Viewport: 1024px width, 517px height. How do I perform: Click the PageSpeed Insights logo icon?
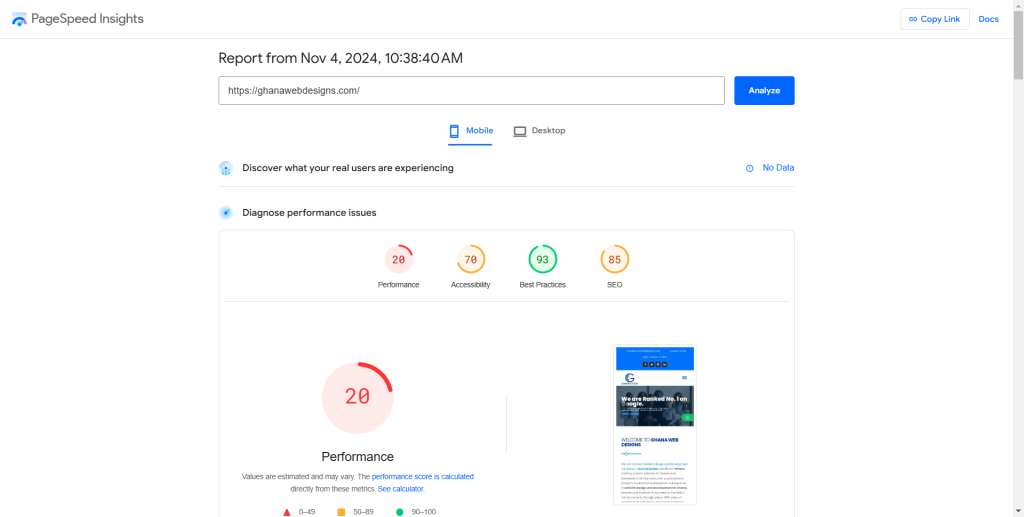point(20,19)
